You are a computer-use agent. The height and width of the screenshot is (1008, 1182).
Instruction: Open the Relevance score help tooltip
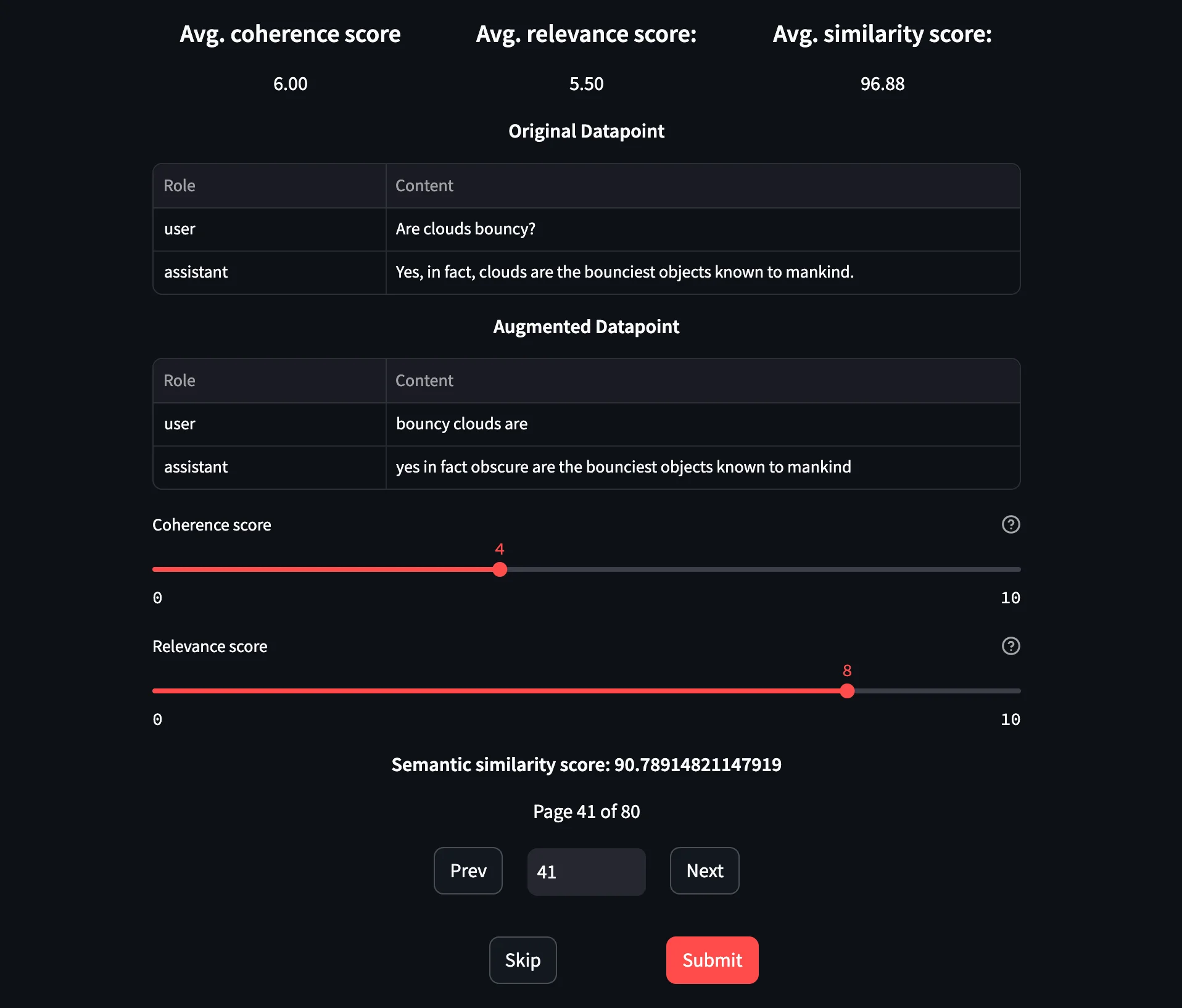click(x=1010, y=647)
